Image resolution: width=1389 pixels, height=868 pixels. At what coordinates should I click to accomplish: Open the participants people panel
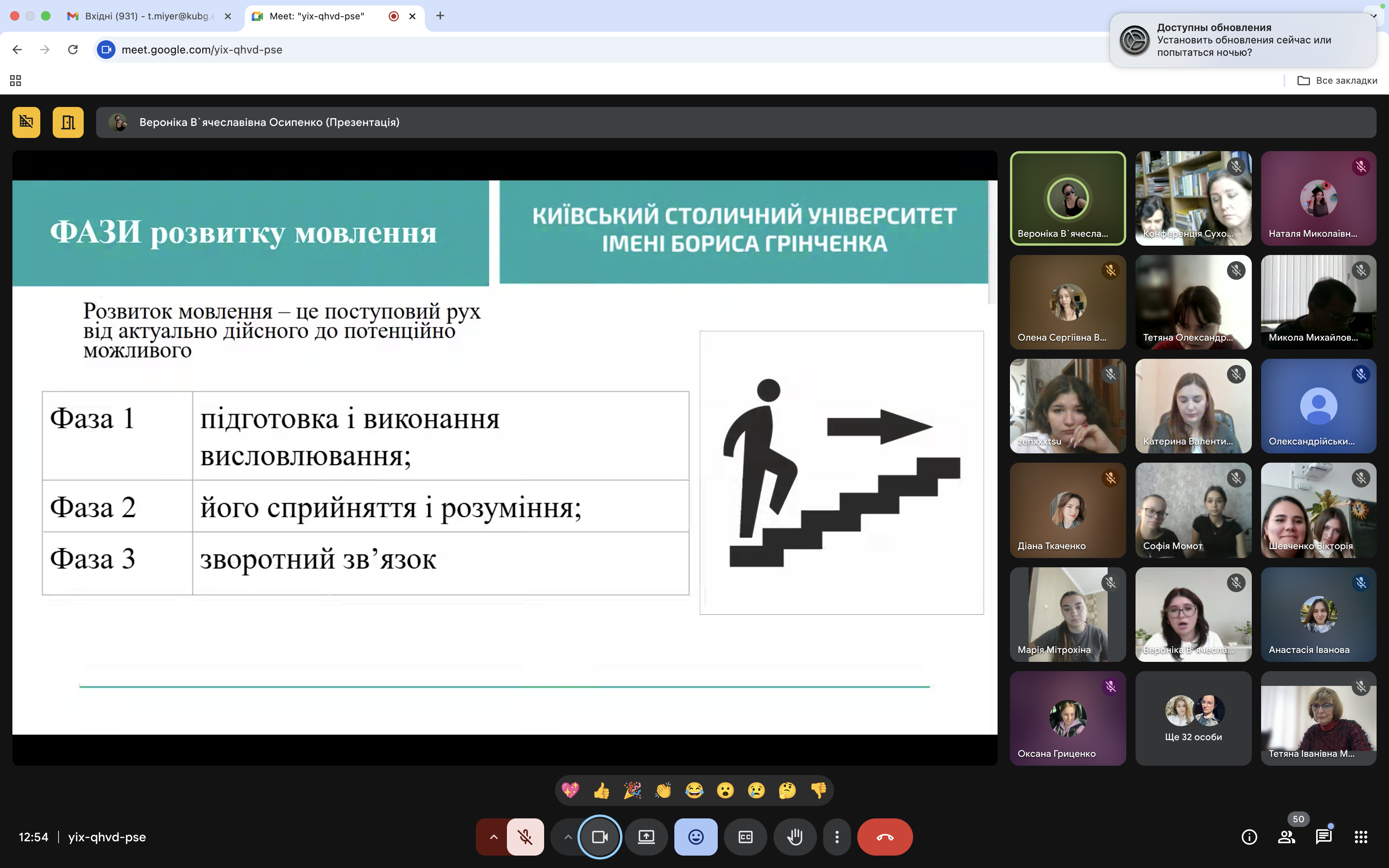coord(1286,837)
